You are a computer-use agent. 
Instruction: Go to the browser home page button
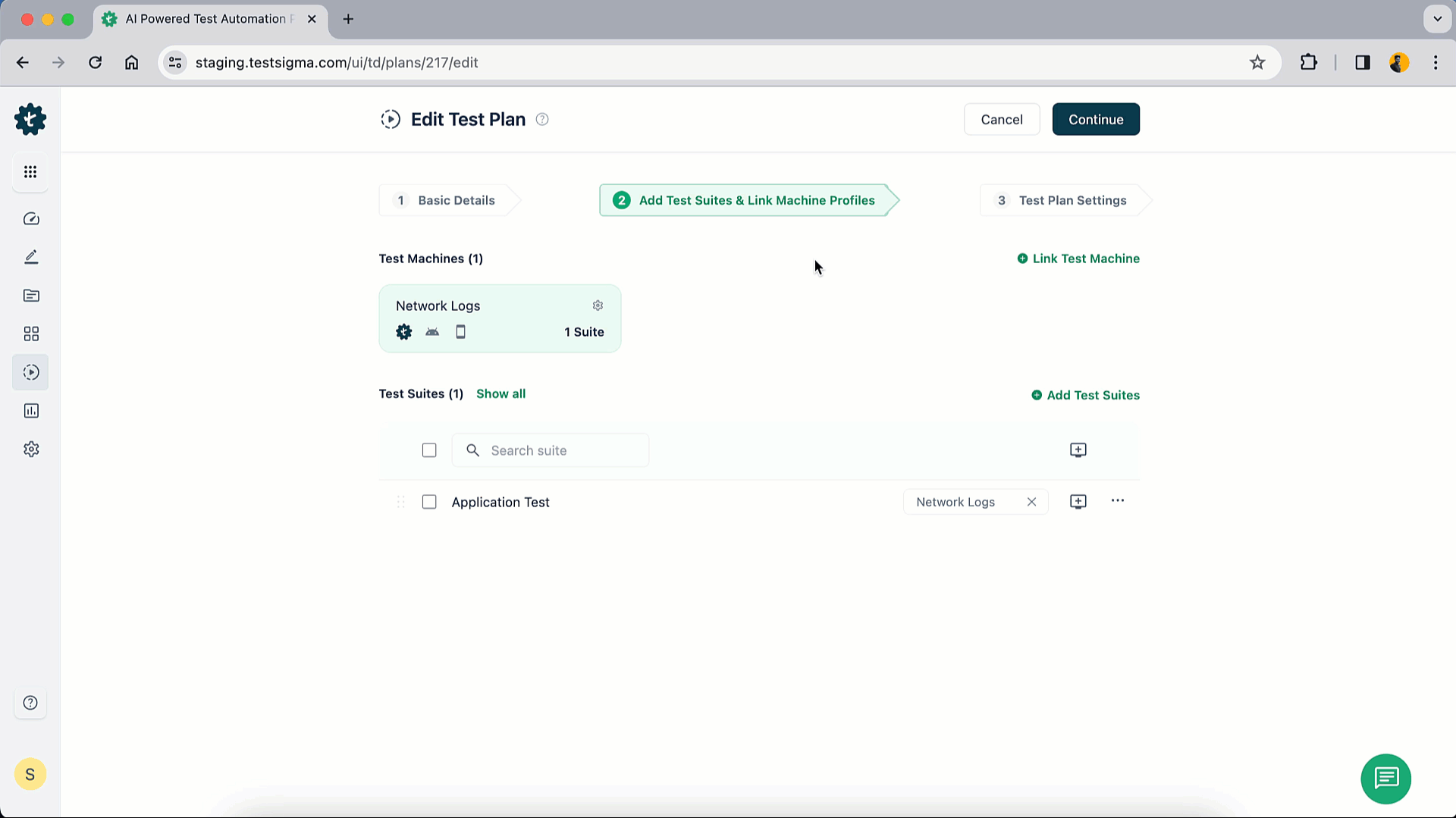pos(131,62)
